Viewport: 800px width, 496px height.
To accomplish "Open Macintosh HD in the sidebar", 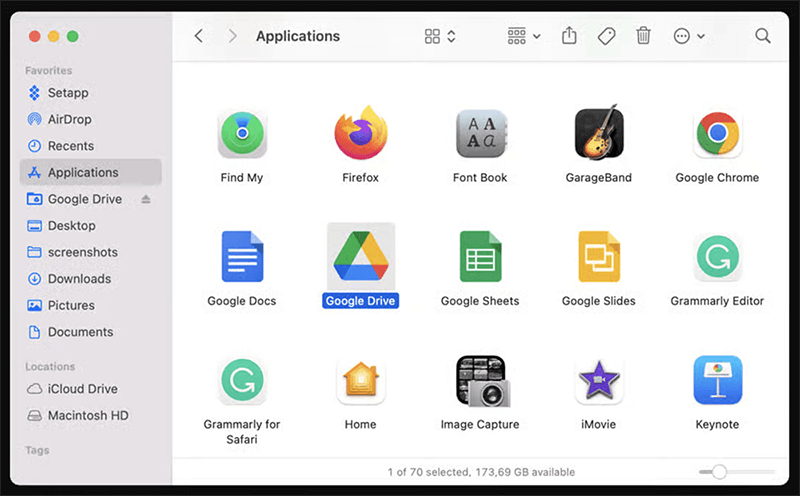I will pyautogui.click(x=91, y=415).
